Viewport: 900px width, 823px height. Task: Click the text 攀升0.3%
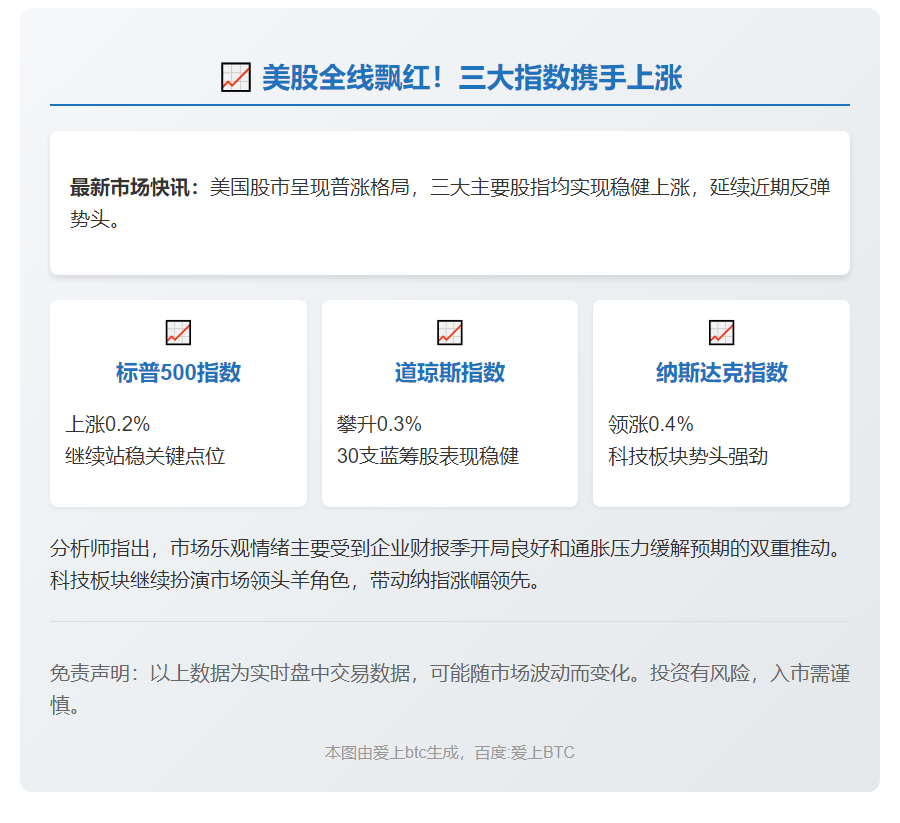(379, 425)
